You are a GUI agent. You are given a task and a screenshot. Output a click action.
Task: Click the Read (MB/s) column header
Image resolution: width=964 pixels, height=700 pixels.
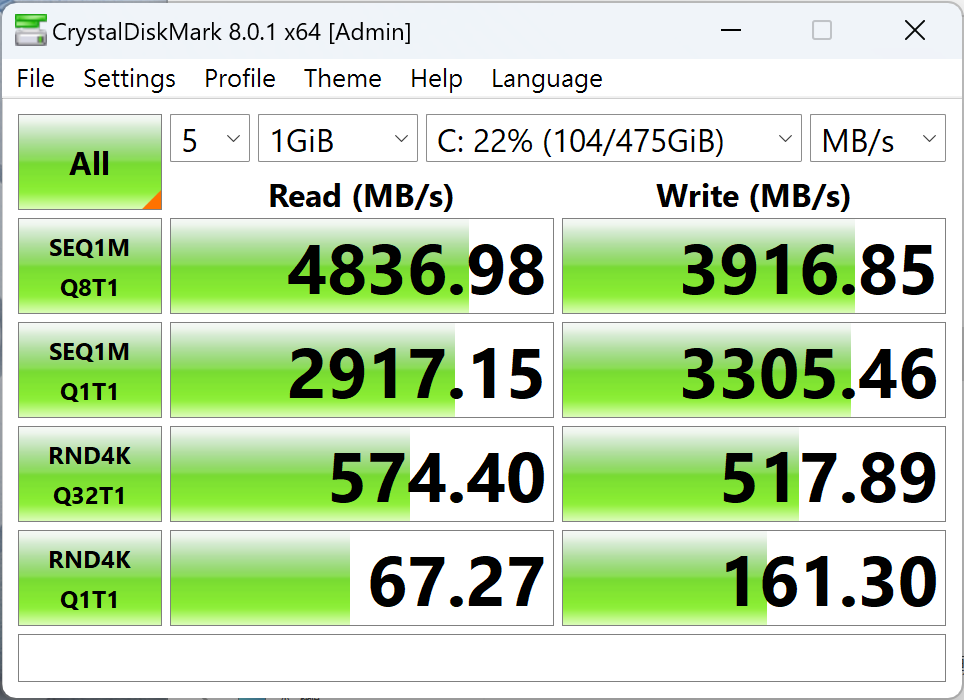(x=361, y=196)
